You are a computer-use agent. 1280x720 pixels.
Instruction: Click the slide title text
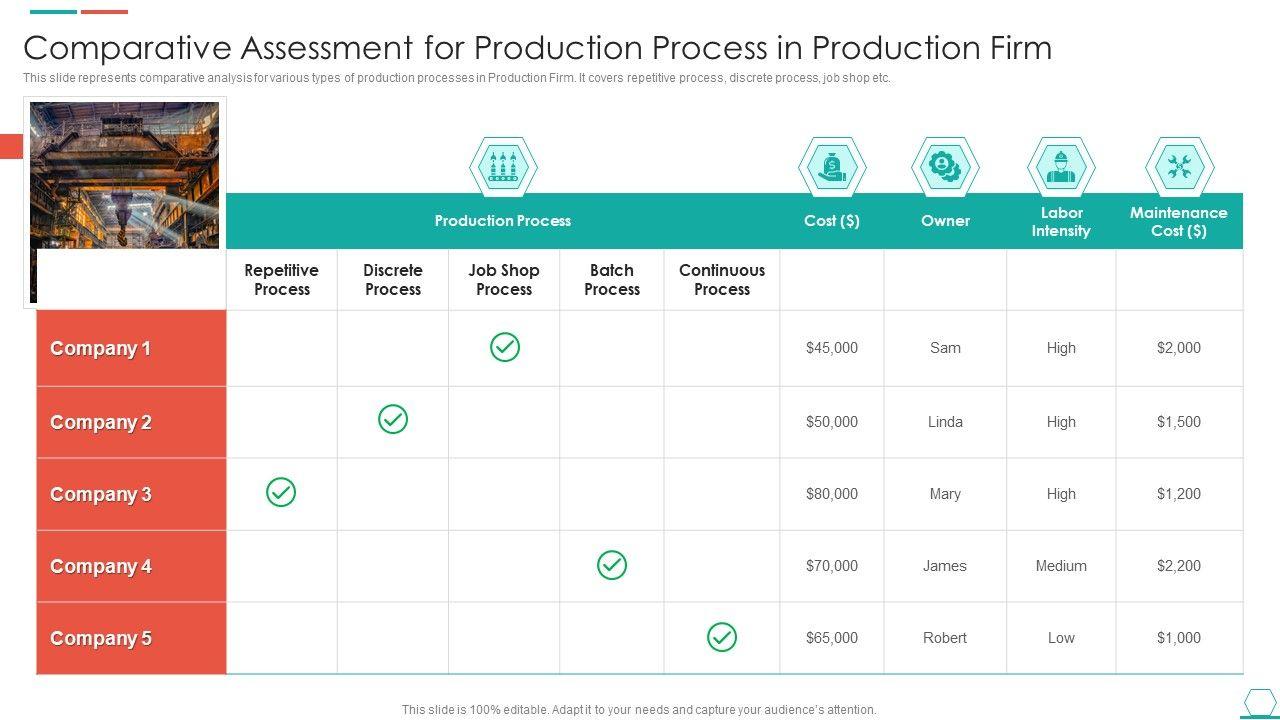point(537,48)
